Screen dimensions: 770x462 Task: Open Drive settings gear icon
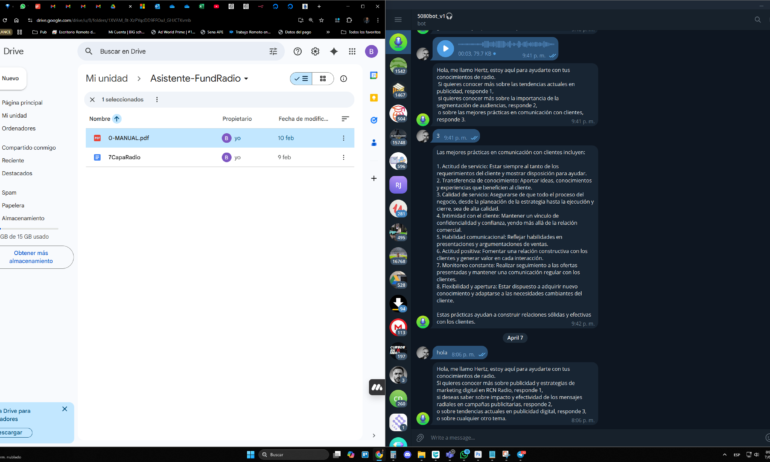pyautogui.click(x=315, y=51)
